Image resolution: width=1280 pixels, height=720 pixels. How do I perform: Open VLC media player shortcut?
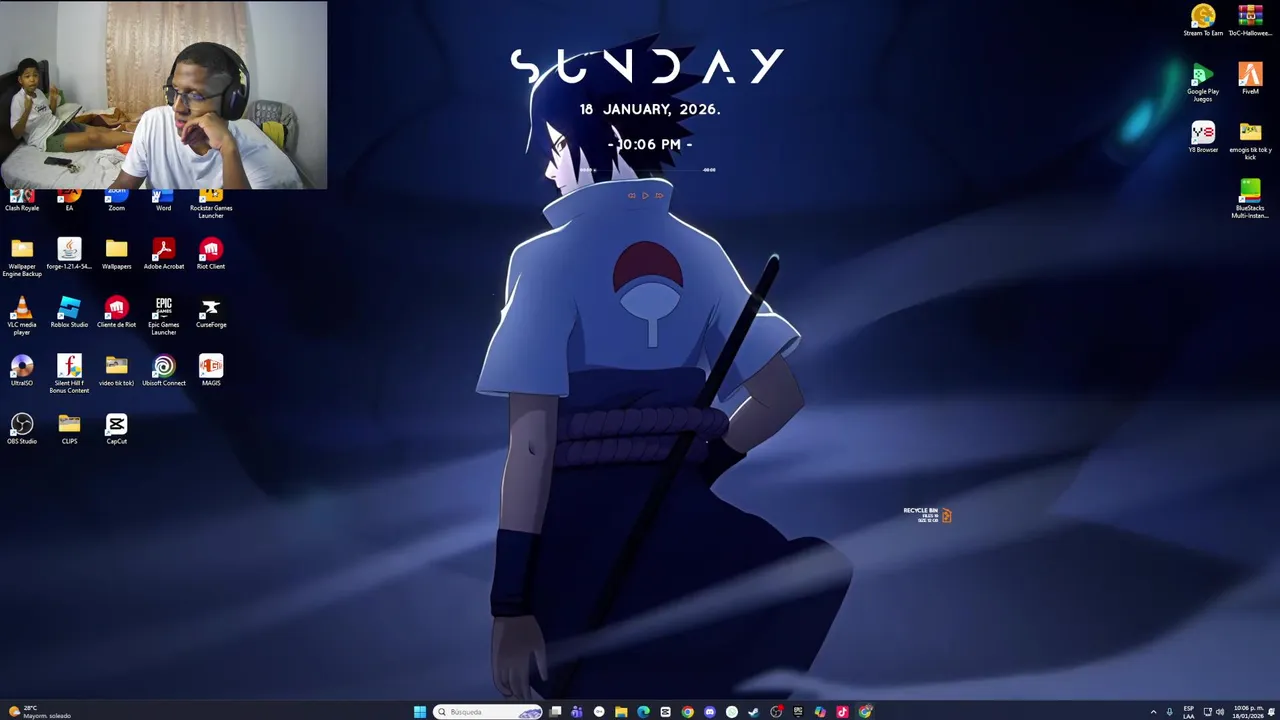pyautogui.click(x=22, y=315)
